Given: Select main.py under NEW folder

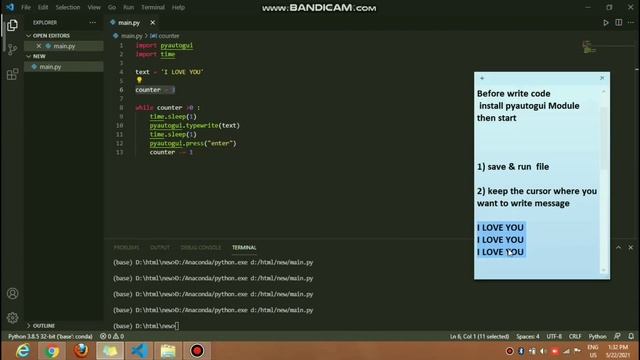Looking at the screenshot, I should point(64,67).
